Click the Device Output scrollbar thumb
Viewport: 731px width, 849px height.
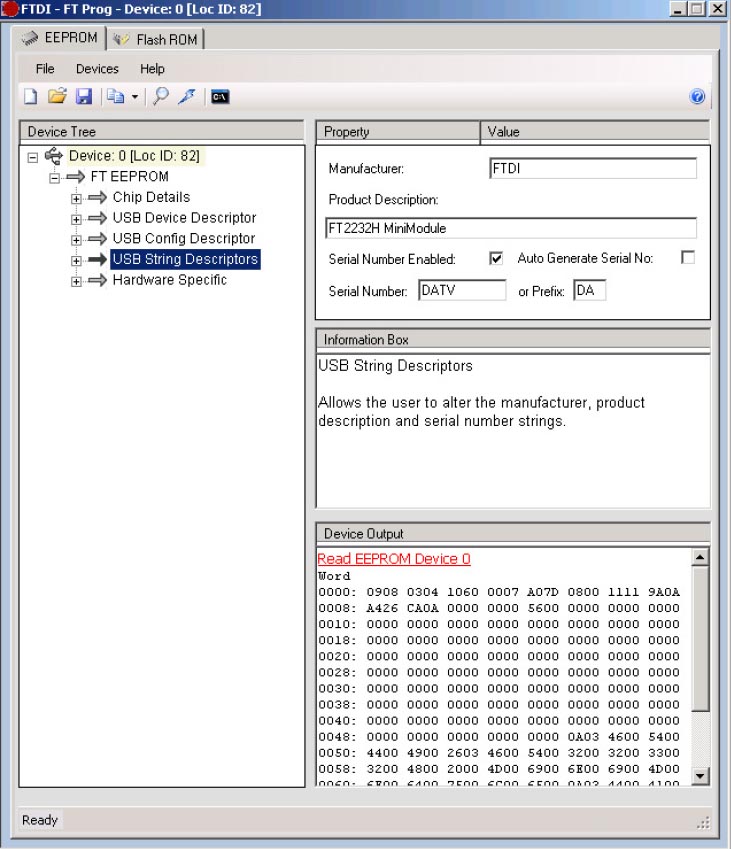point(700,639)
